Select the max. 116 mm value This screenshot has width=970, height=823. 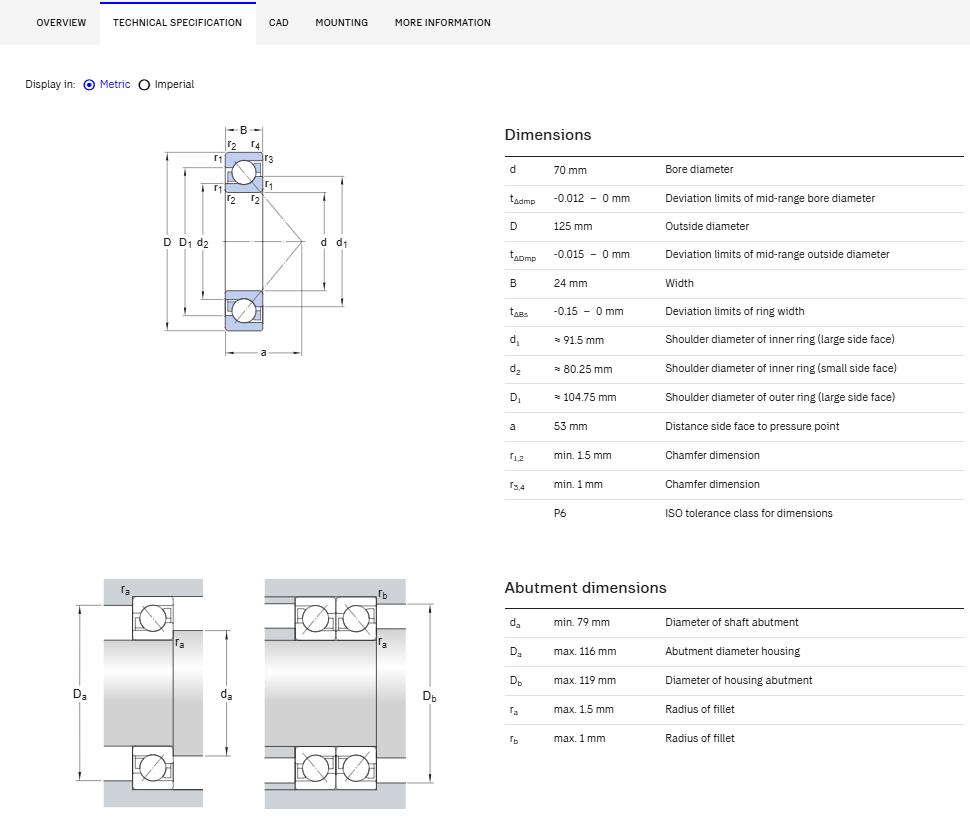585,652
